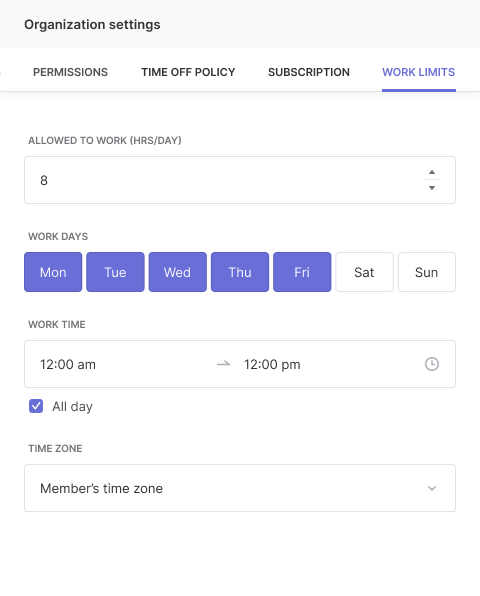Click the 12:00 am start time field
The image size is (480, 596).
tap(68, 365)
